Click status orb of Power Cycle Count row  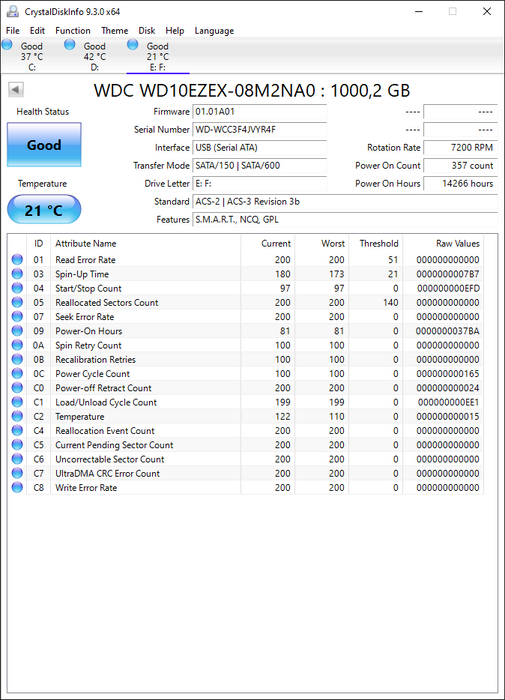[17, 373]
